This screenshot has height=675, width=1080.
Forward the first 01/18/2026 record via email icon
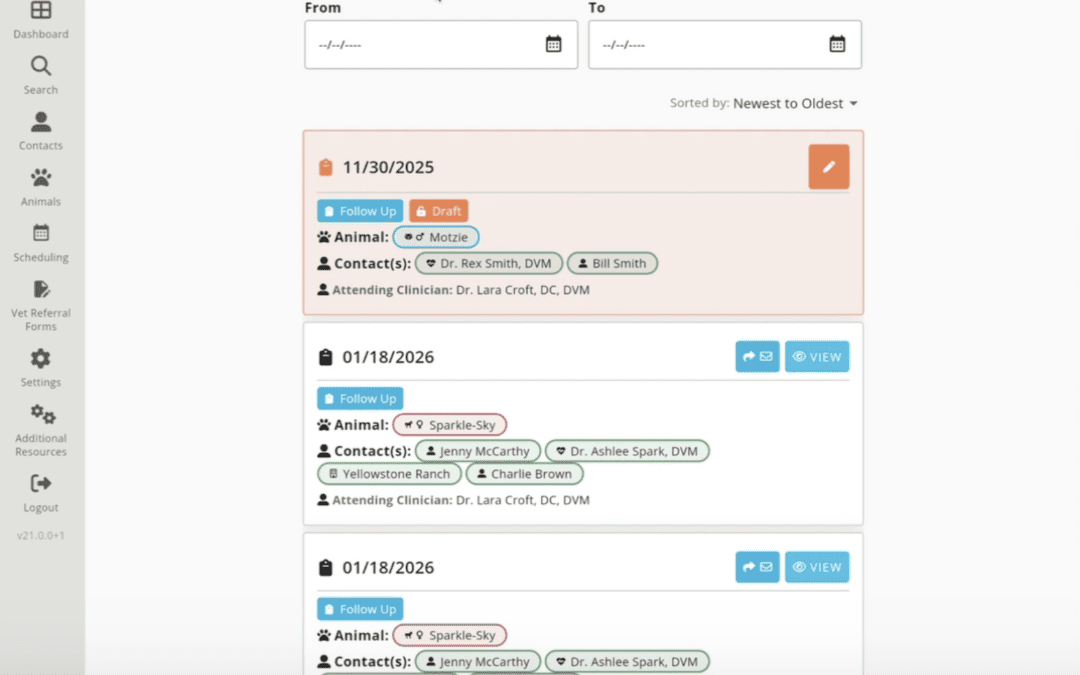point(757,356)
